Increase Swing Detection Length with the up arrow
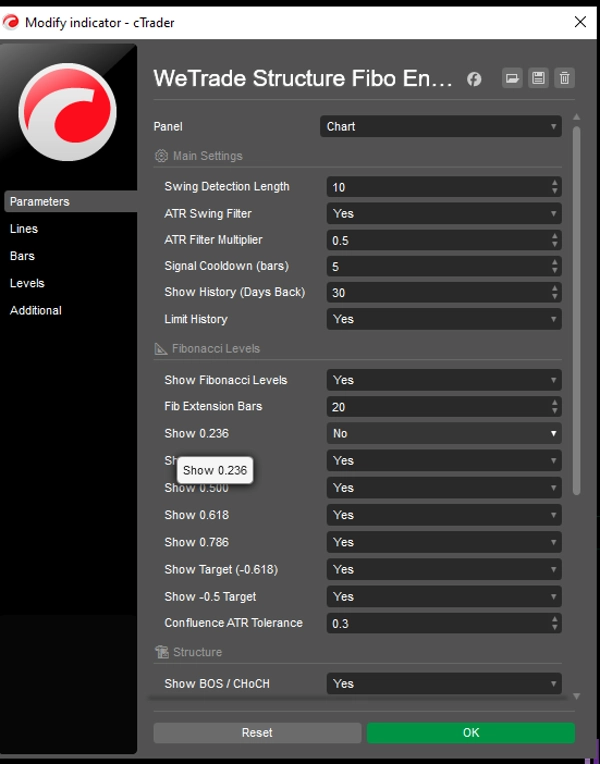Viewport: 600px width, 764px height. click(555, 183)
